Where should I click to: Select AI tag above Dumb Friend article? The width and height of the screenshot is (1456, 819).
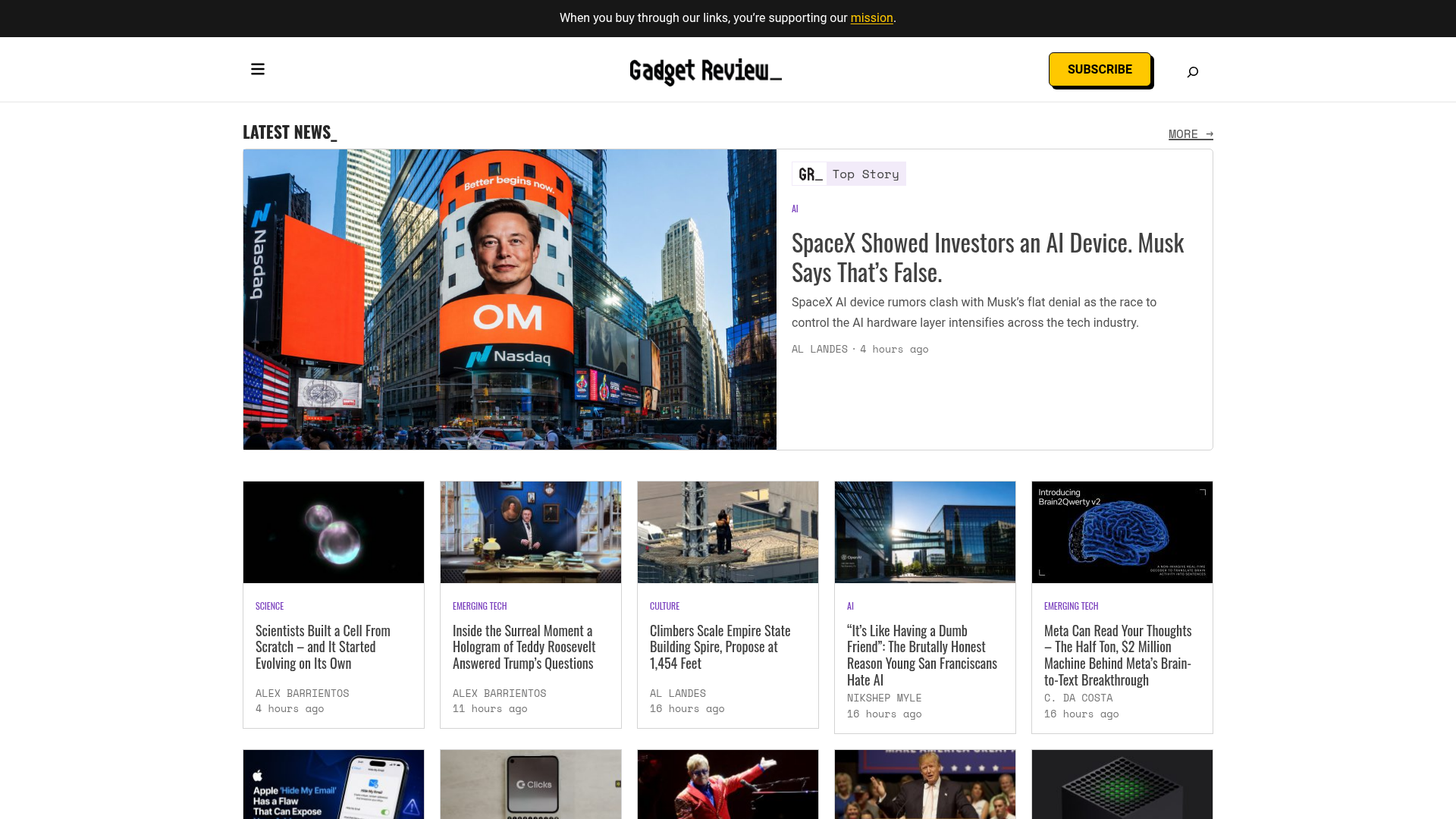(x=850, y=606)
